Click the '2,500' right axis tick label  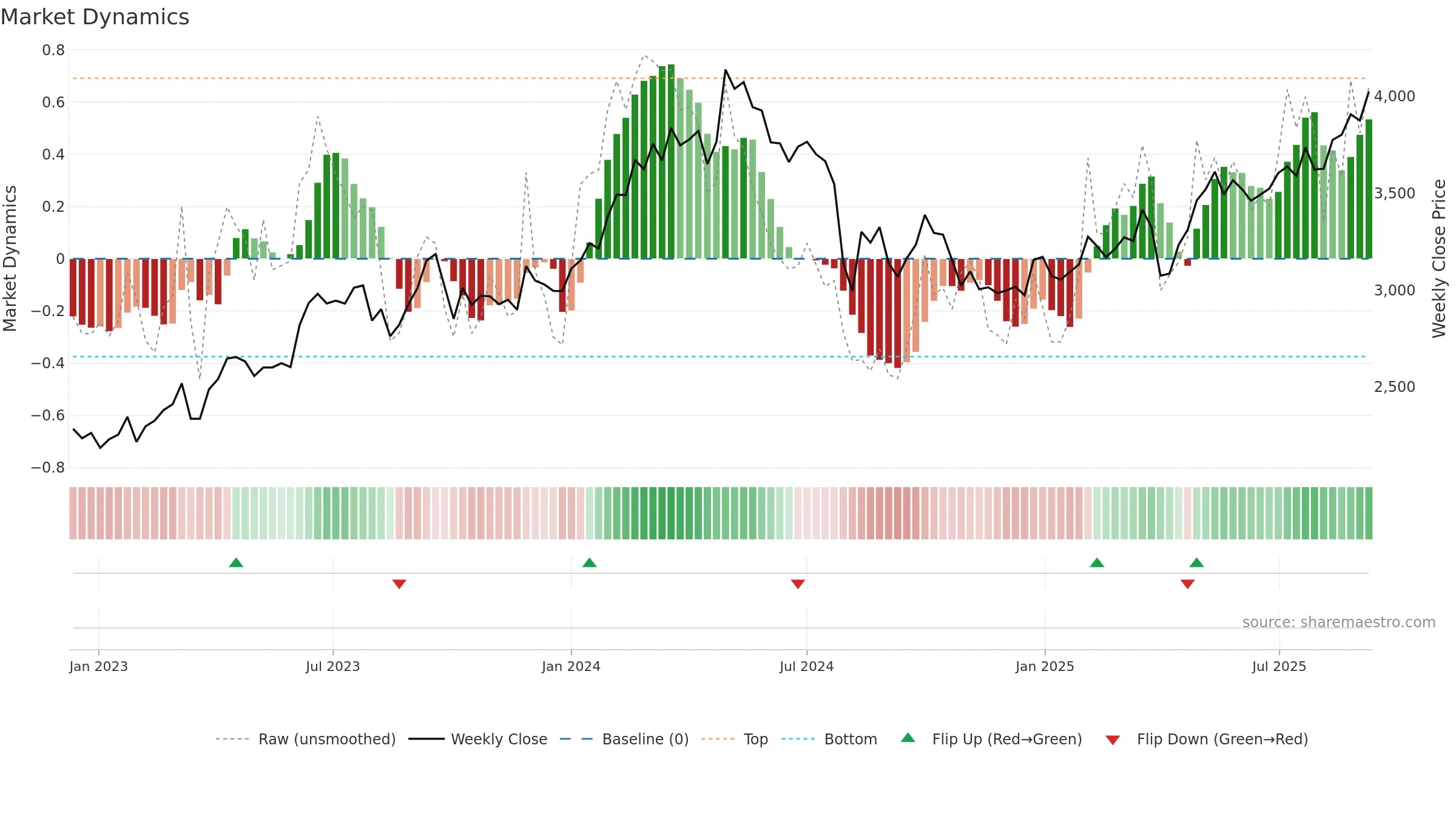[x=1394, y=386]
